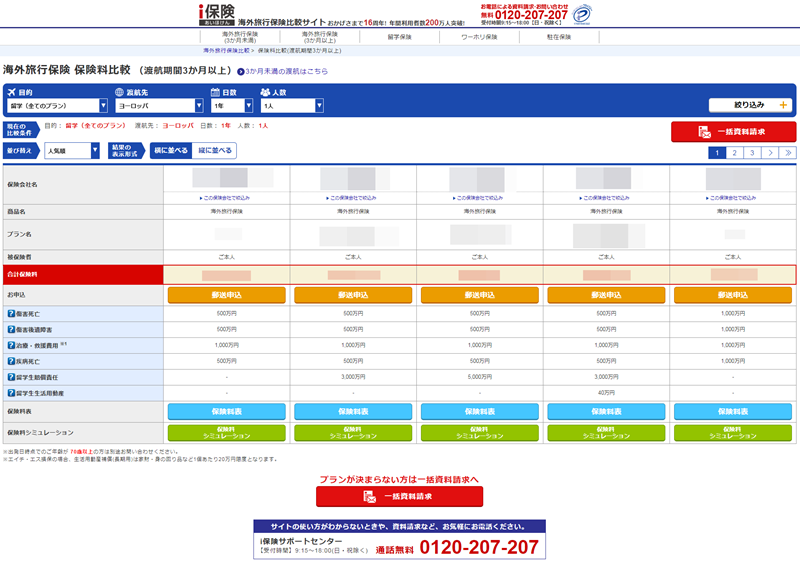800x561 pixels.
Task: Click the 合計保険料 red row header
Action: (83, 274)
